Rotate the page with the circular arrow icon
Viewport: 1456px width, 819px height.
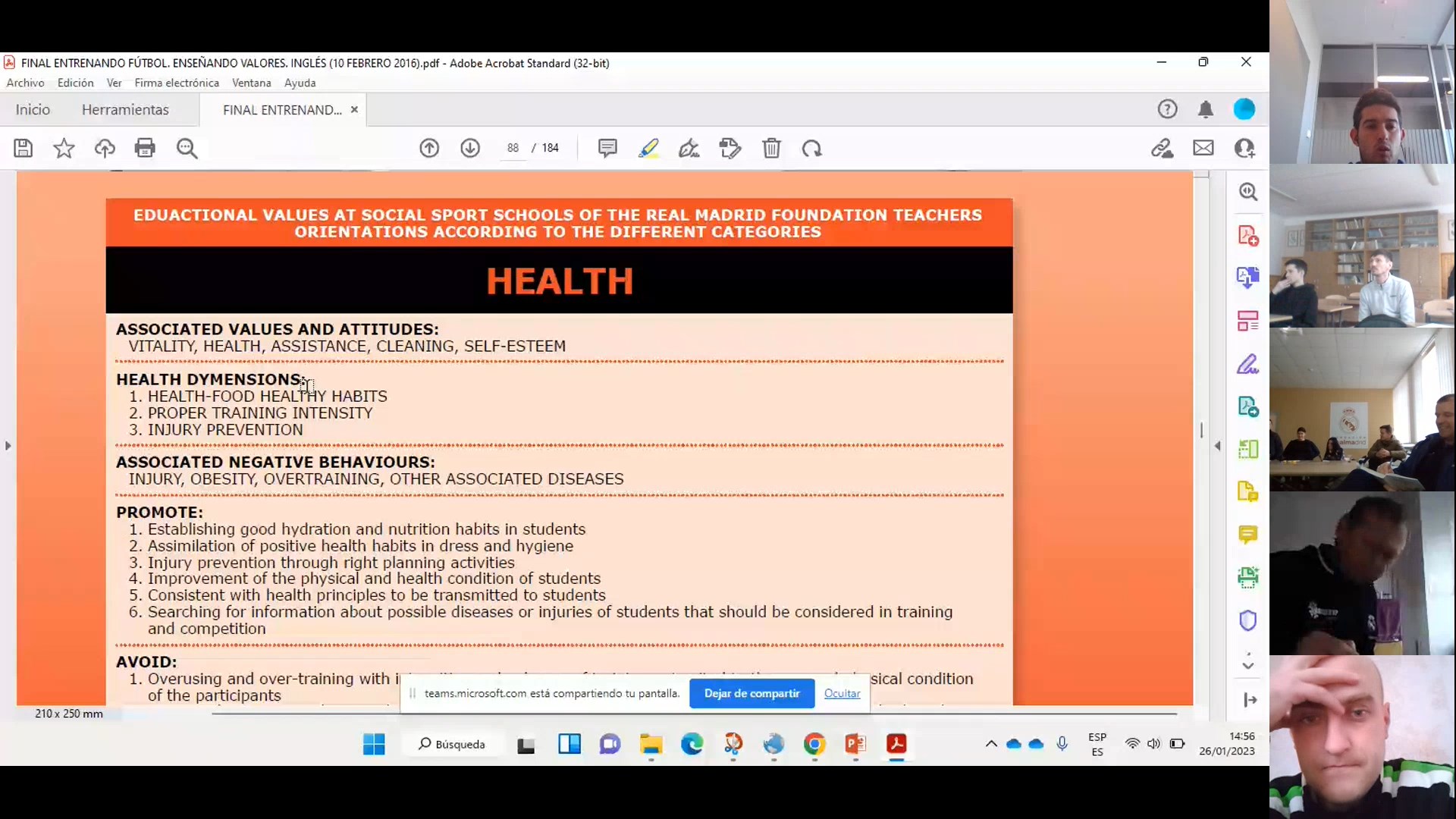812,148
